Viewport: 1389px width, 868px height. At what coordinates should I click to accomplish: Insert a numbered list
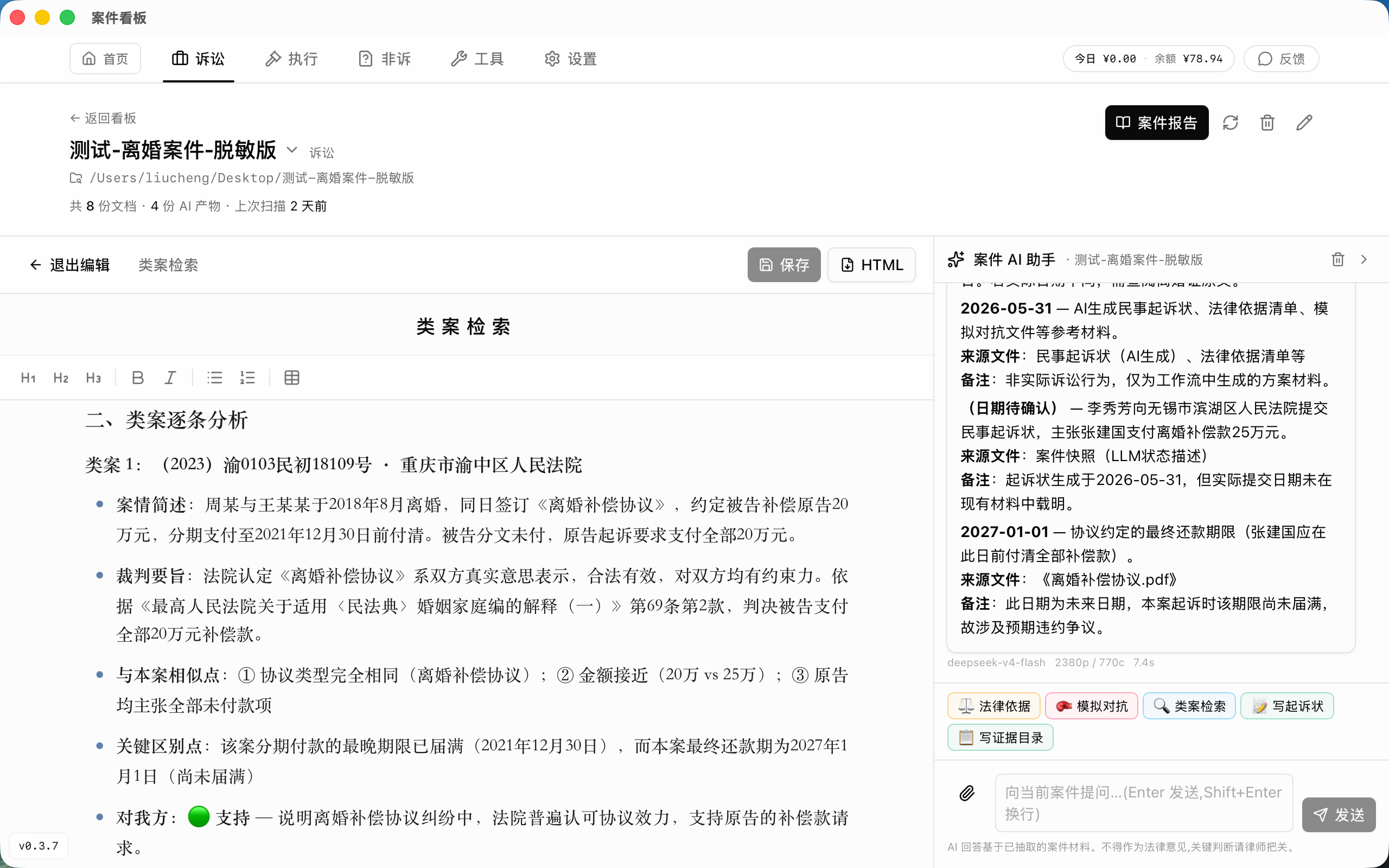[247, 378]
